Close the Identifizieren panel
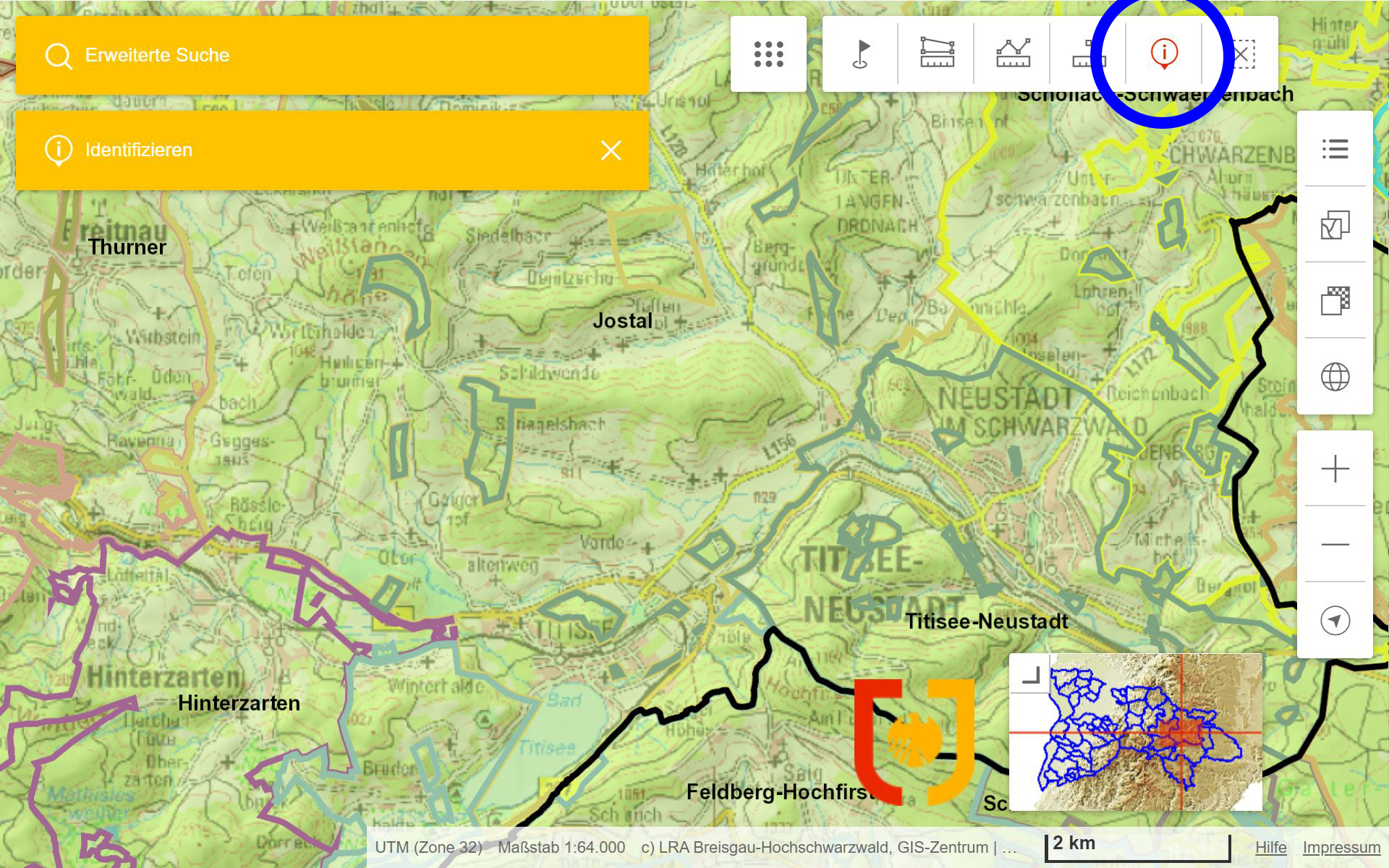The width and height of the screenshot is (1389, 868). point(611,150)
